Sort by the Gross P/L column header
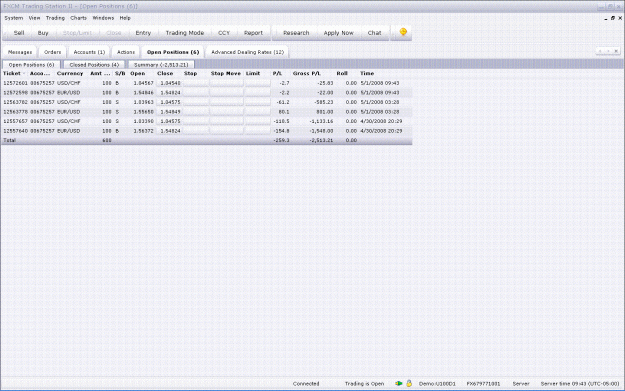This screenshot has height=391, width=625. click(307, 74)
